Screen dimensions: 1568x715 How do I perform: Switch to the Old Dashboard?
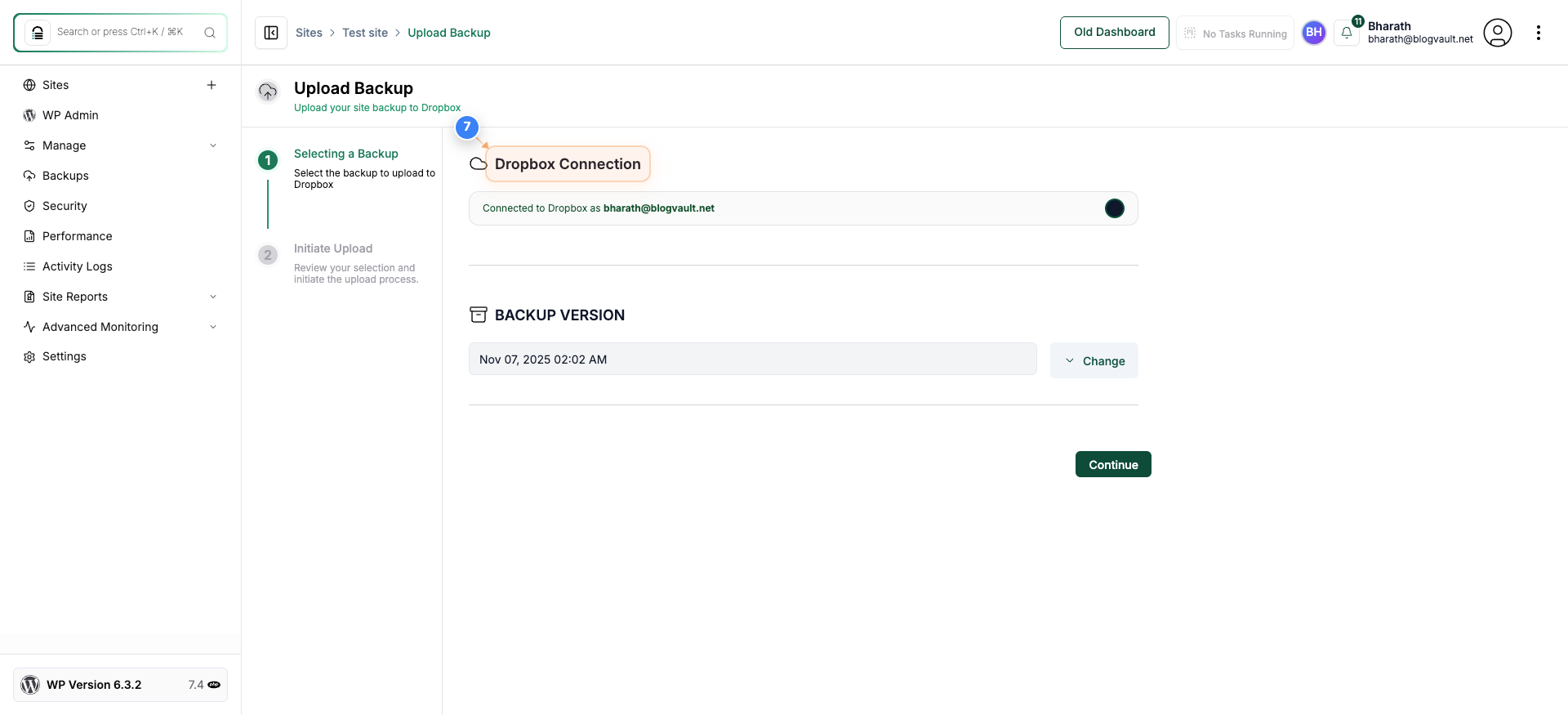point(1115,33)
